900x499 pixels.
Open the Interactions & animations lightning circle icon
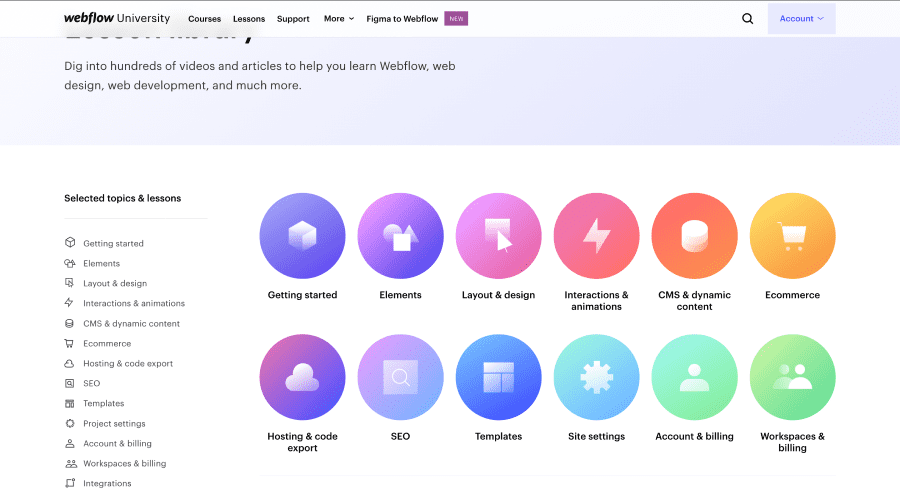click(596, 236)
